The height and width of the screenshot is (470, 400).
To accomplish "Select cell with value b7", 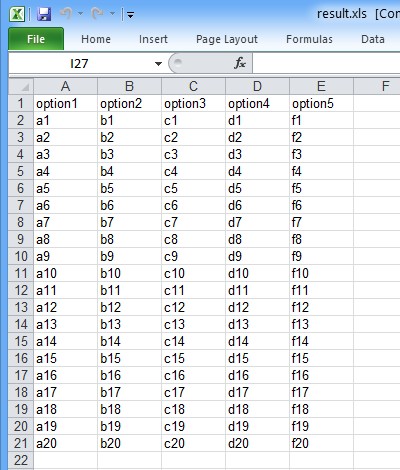I will 129,222.
